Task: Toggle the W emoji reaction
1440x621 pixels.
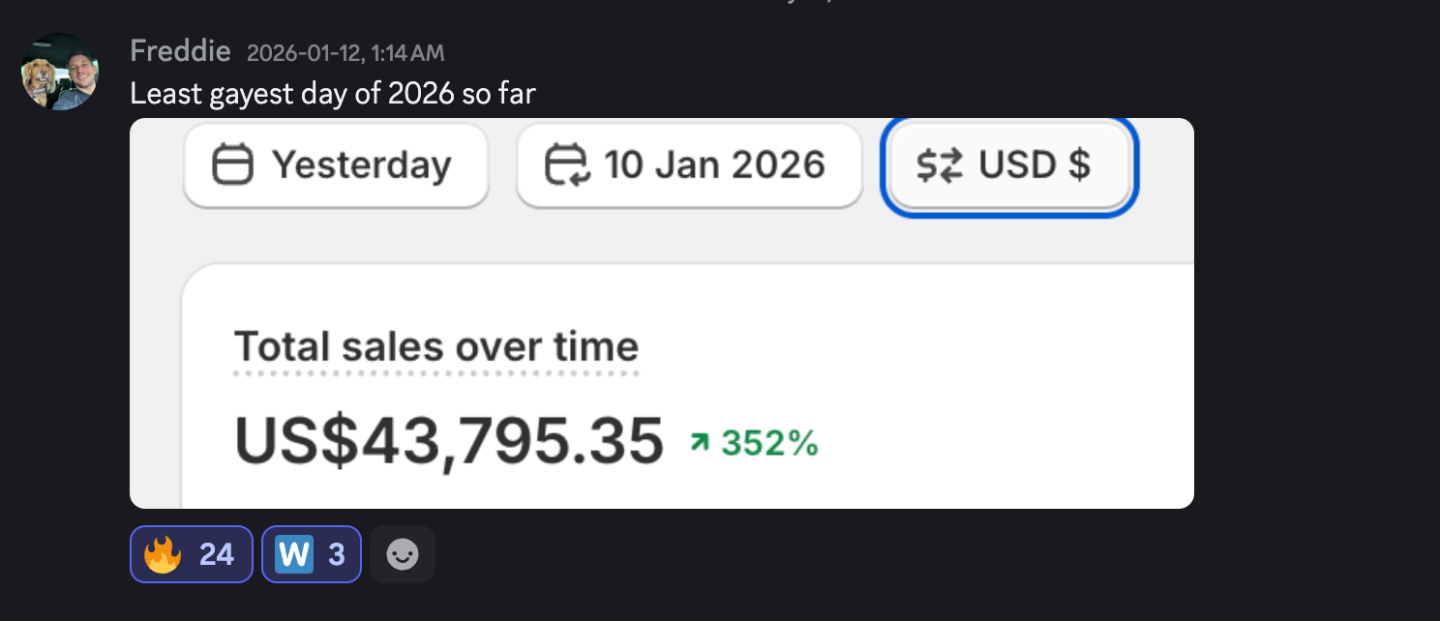Action: 294,554
